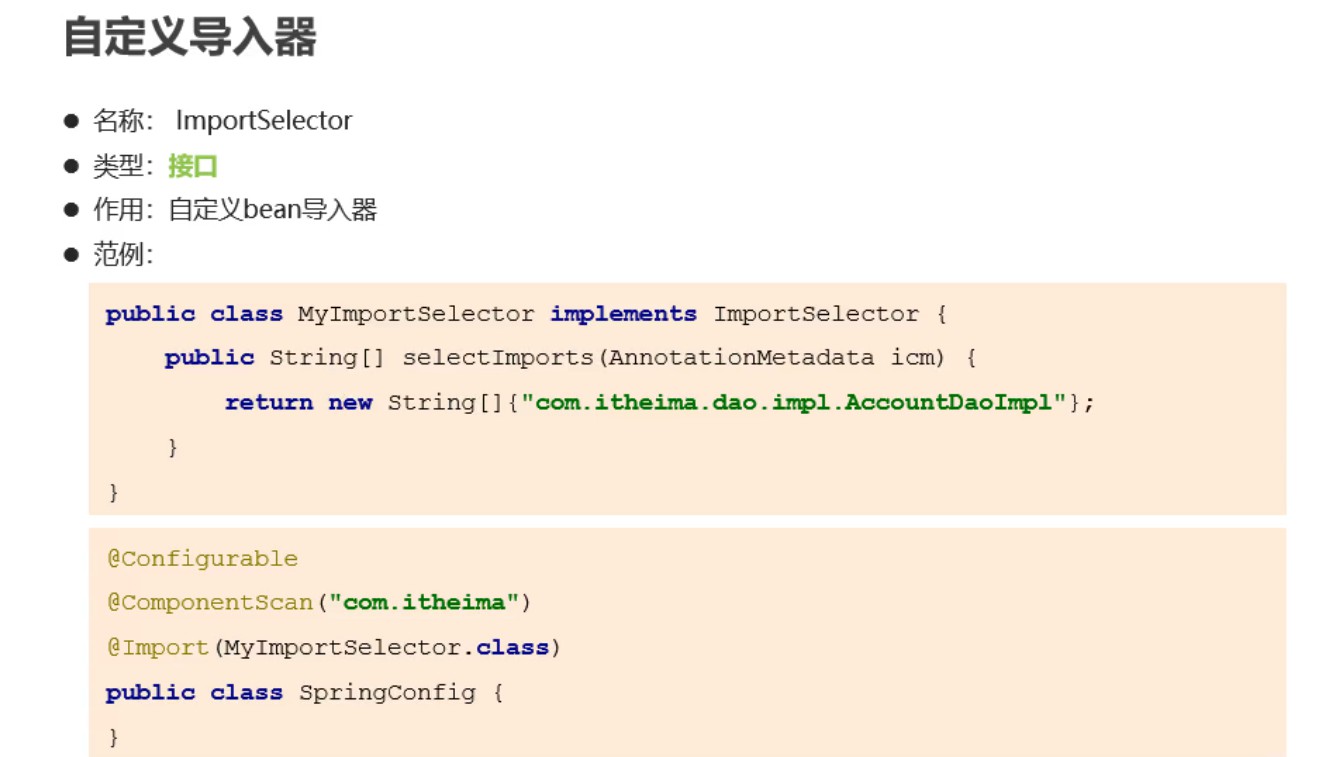Click the @Configurable annotation

[202, 559]
